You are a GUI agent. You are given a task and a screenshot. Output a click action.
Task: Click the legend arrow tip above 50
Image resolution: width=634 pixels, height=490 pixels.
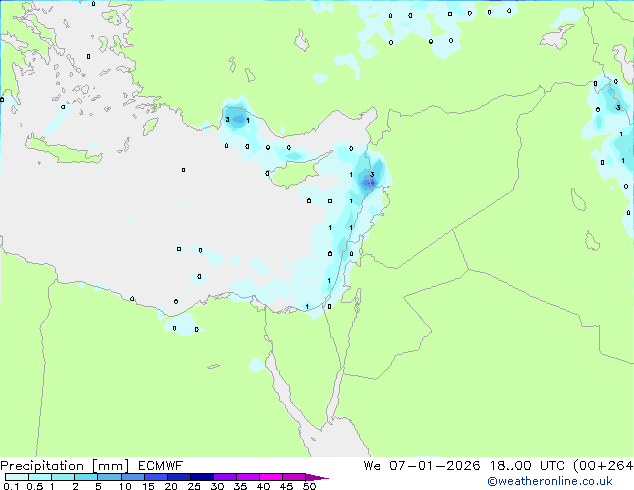tap(317, 477)
